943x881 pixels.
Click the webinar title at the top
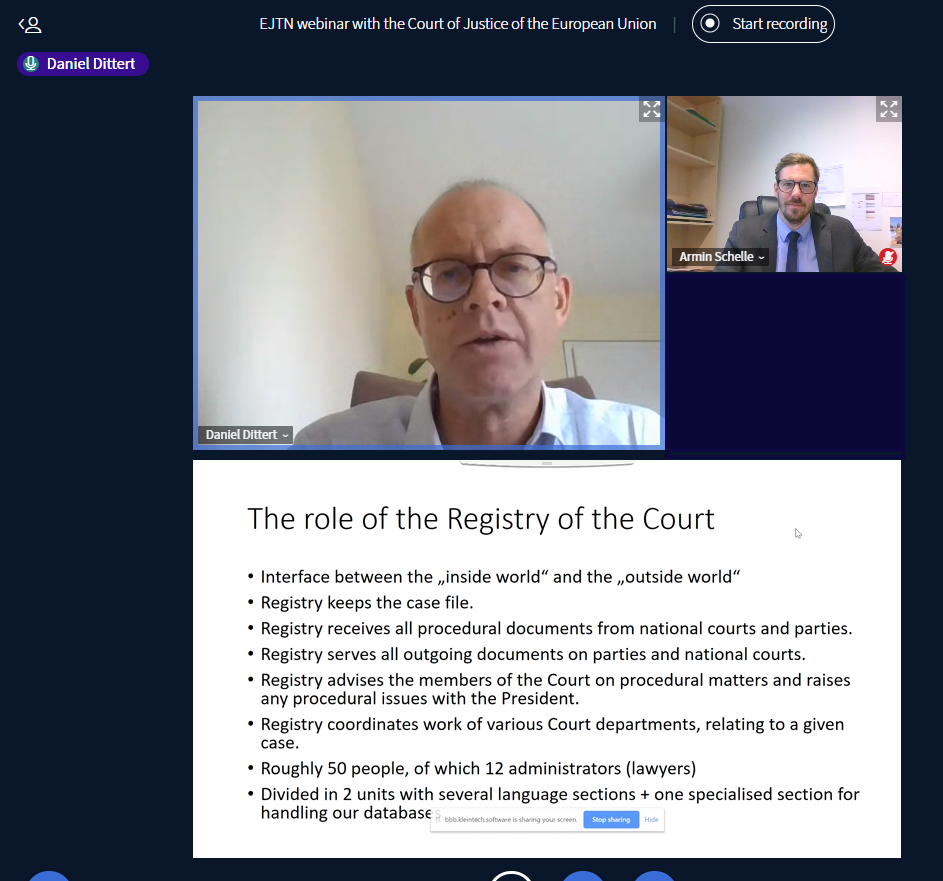458,24
